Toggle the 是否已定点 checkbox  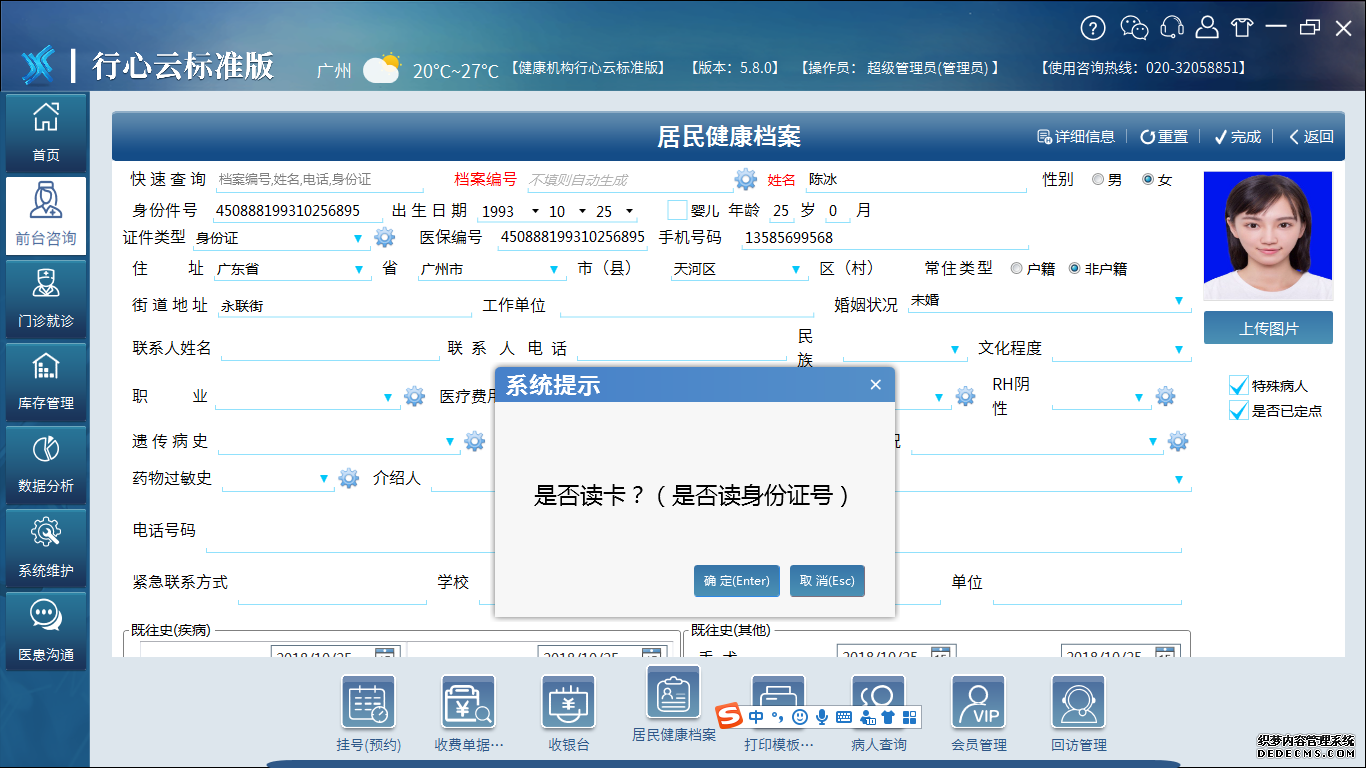coord(1239,410)
